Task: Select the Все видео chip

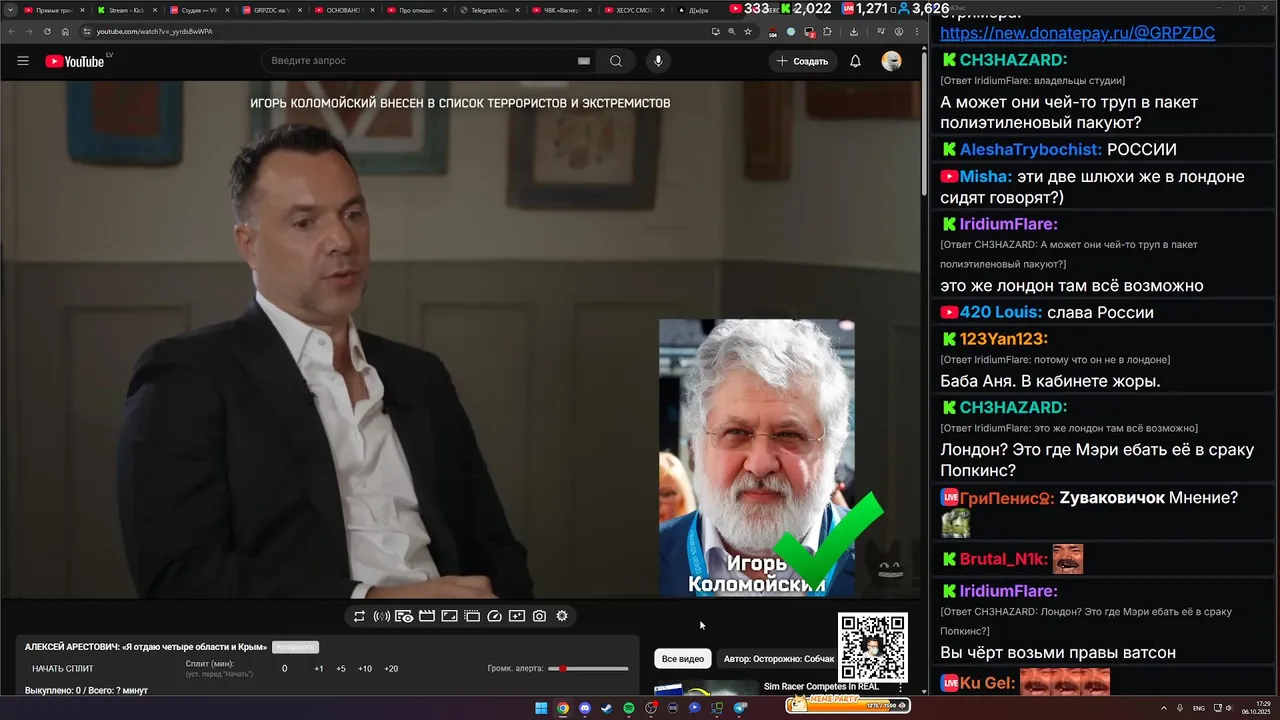Action: [x=683, y=659]
